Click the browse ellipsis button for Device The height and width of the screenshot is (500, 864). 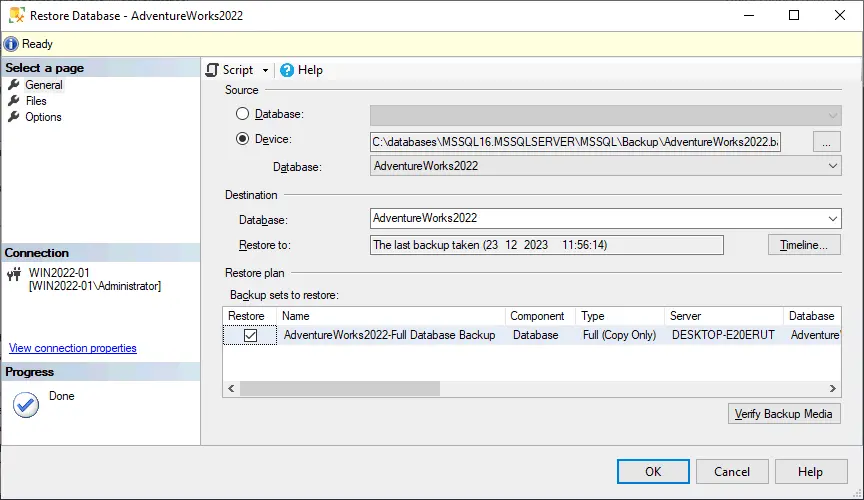point(827,142)
